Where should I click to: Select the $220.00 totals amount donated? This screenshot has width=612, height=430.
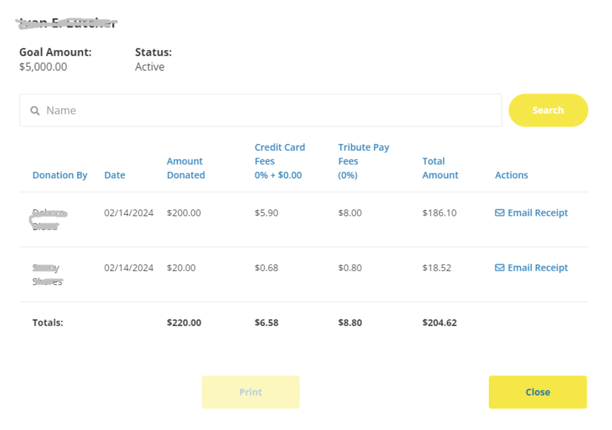[x=184, y=323]
